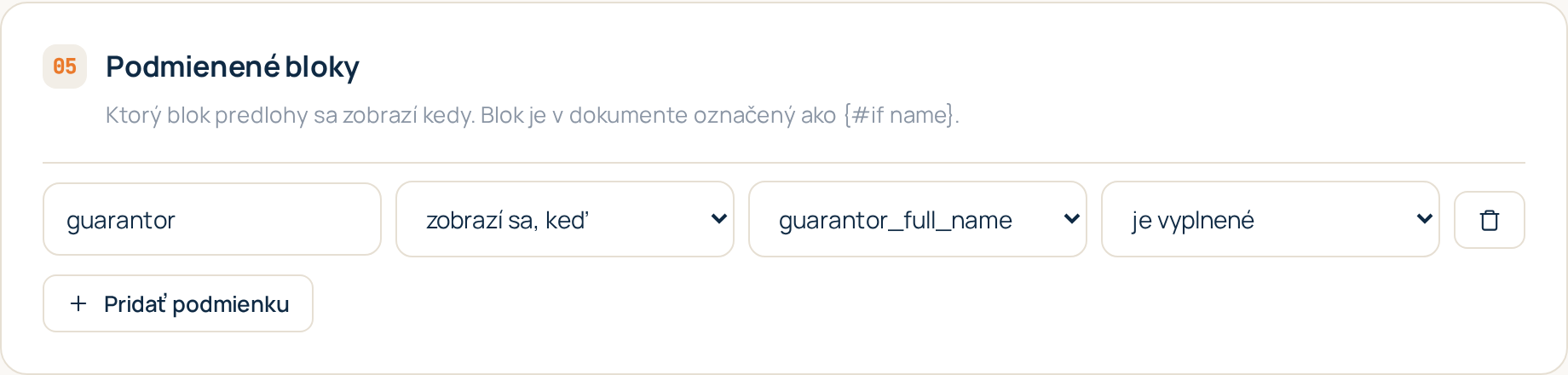This screenshot has height=375, width=1568.
Task: Focus the guarantor block name field
Action: [x=212, y=219]
